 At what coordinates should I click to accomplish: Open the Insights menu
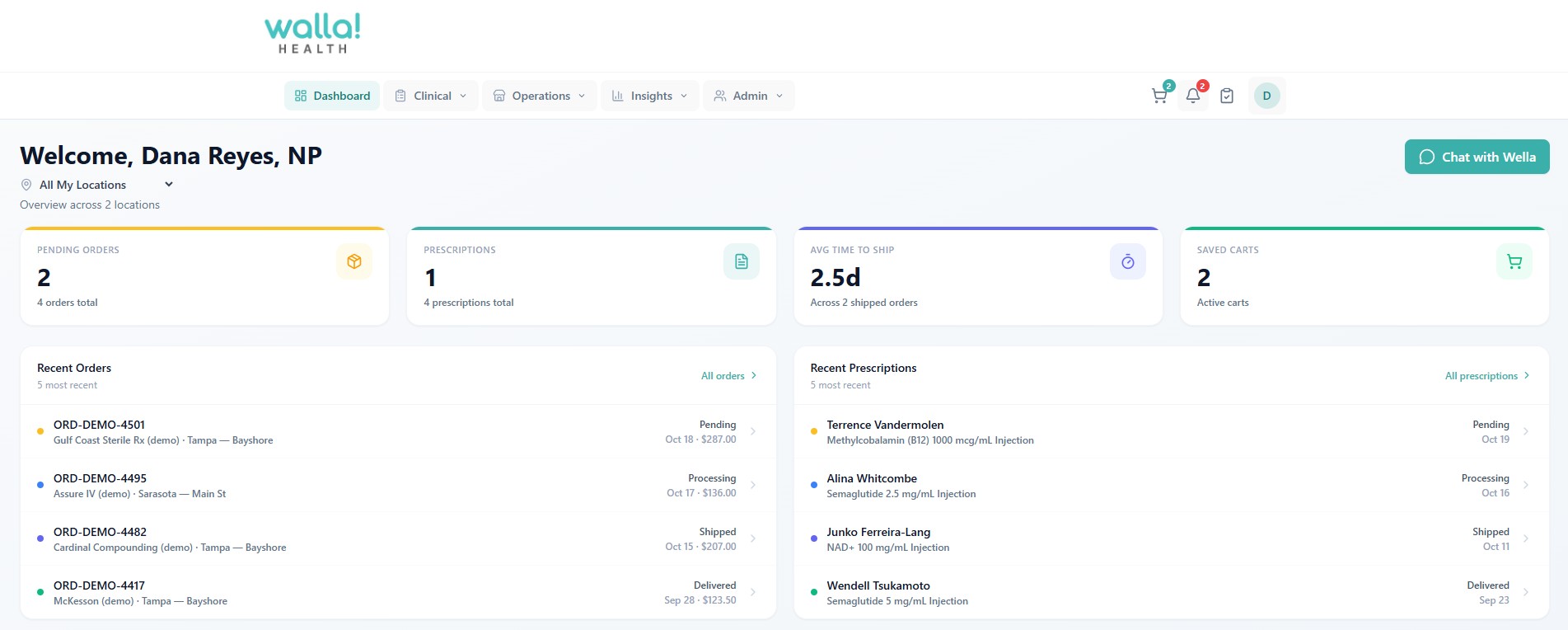click(x=650, y=96)
